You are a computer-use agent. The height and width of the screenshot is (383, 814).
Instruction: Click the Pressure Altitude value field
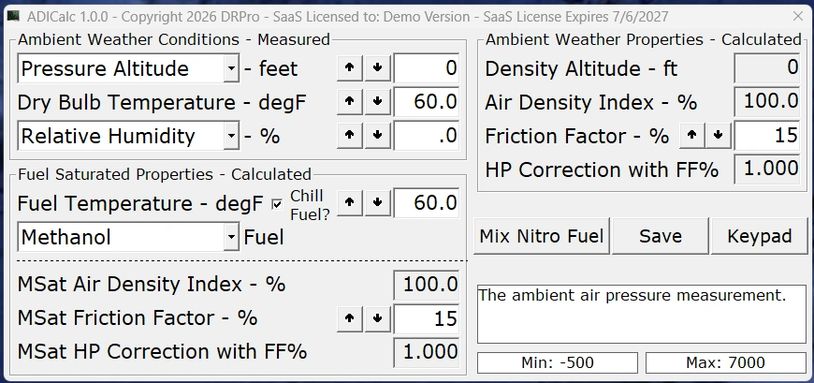pos(426,68)
